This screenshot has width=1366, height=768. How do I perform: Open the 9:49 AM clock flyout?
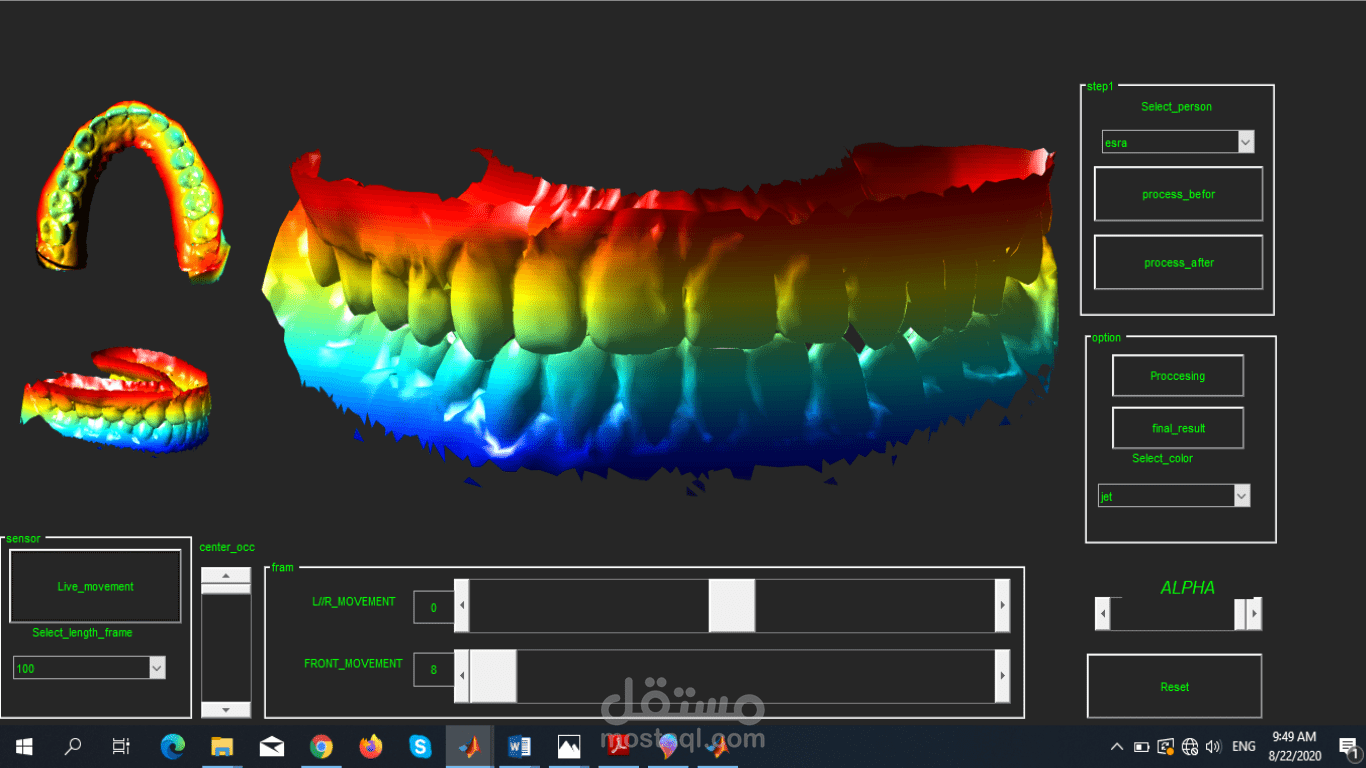point(1294,746)
